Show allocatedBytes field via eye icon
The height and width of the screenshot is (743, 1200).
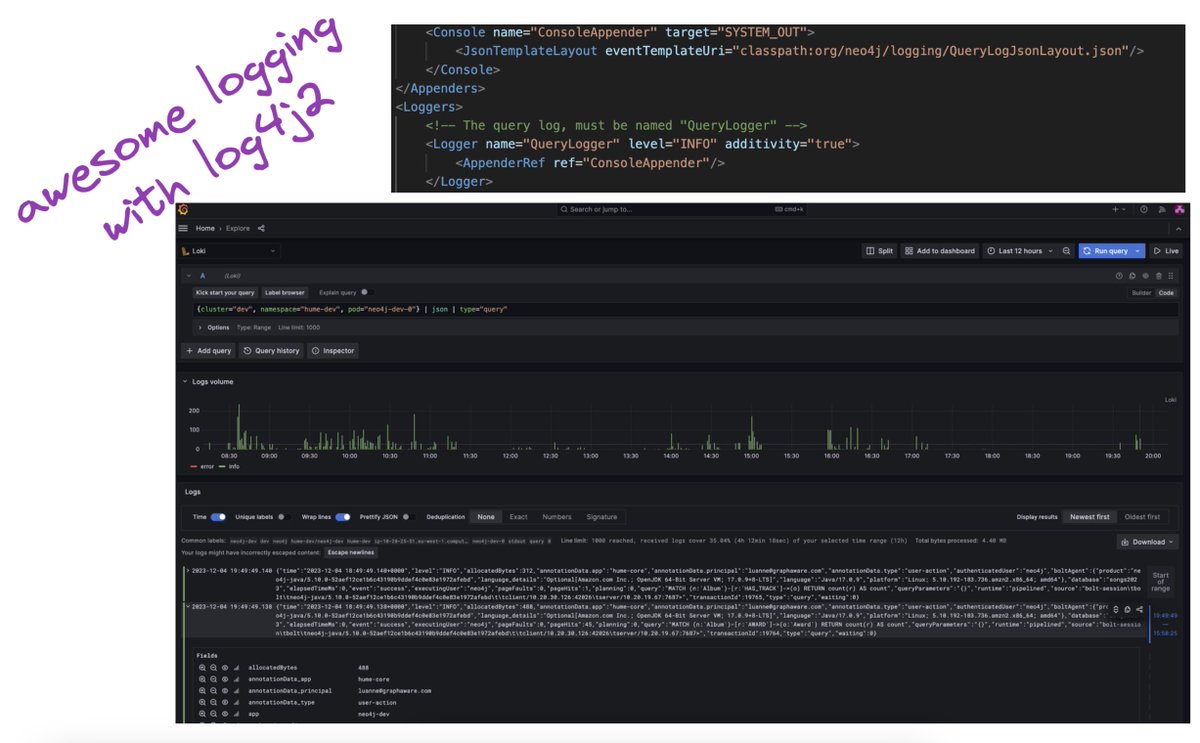[x=224, y=667]
